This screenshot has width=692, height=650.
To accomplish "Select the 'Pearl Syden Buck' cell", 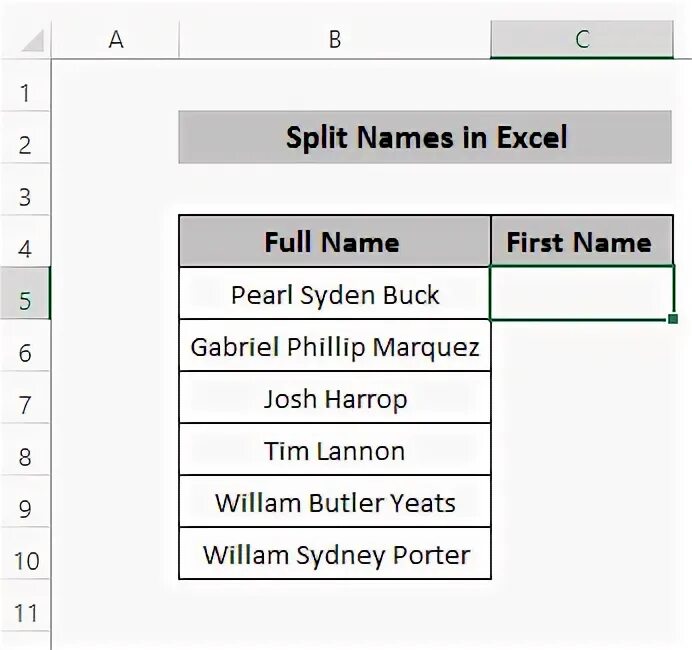I will (x=335, y=293).
